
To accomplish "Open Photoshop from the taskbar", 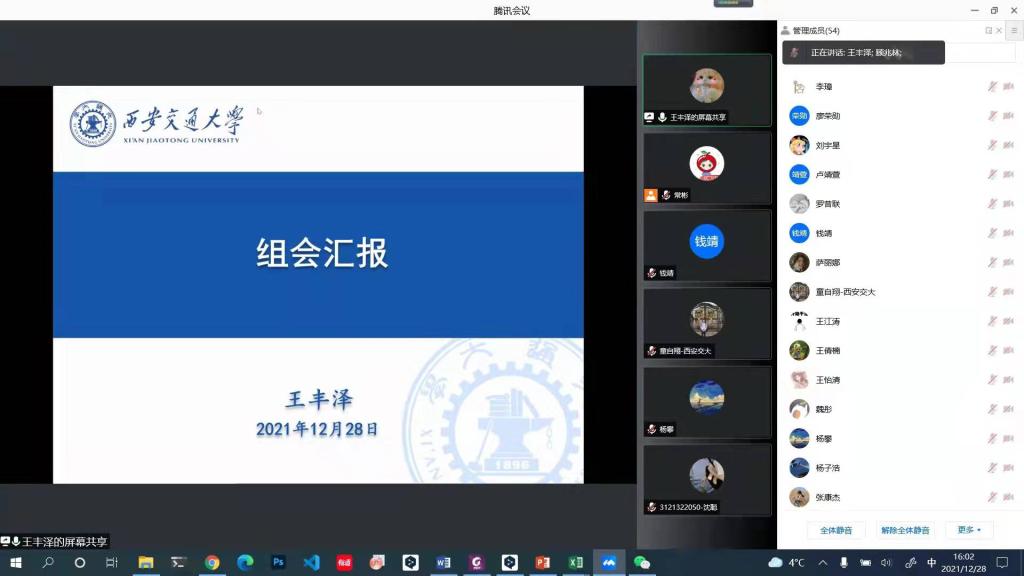I will [278, 563].
